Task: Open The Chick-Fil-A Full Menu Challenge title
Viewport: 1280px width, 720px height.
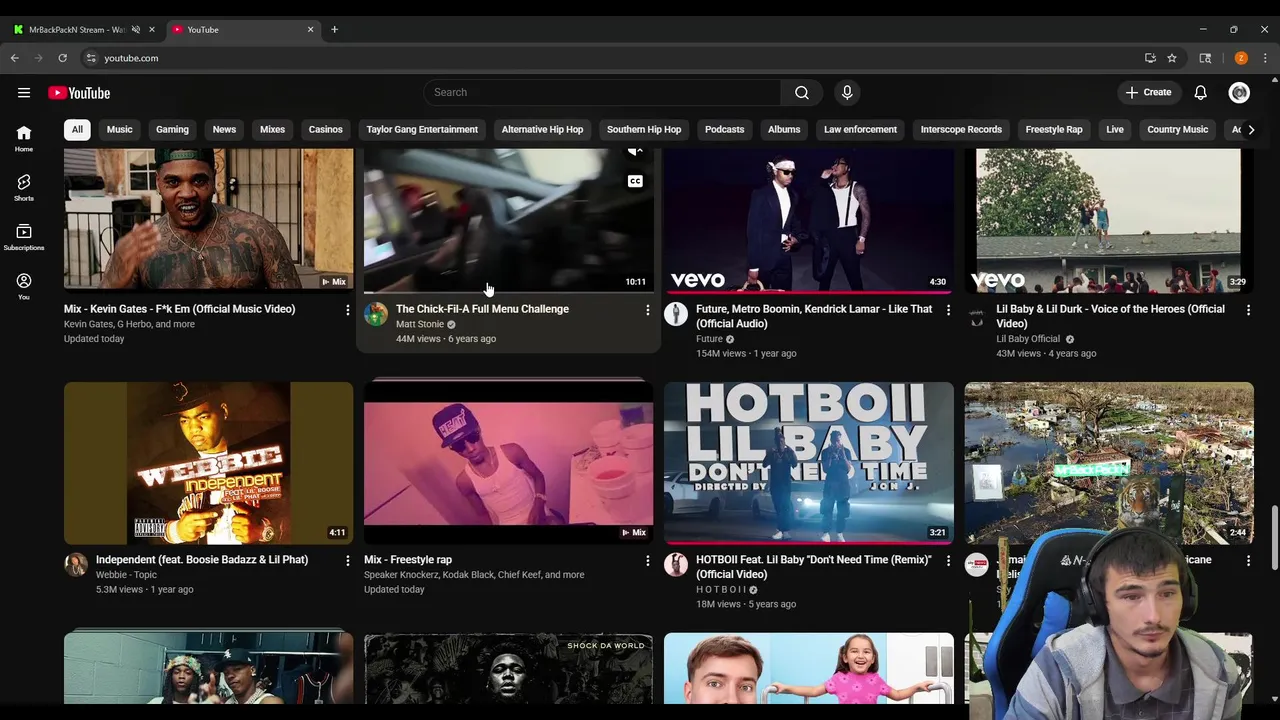Action: pyautogui.click(x=482, y=309)
